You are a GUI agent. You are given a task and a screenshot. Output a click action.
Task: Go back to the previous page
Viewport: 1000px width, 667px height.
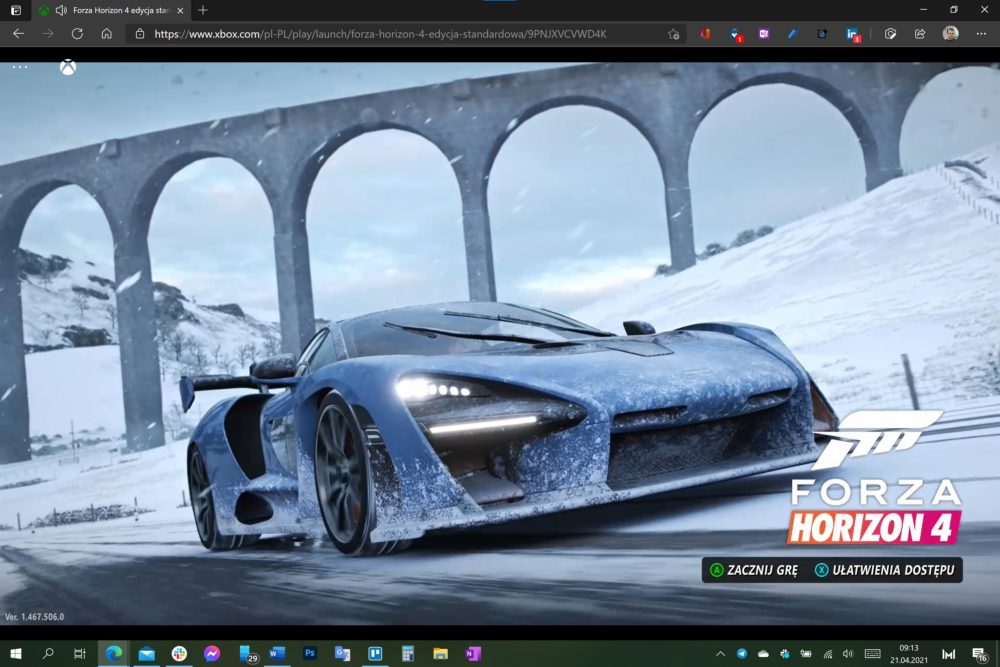tap(18, 34)
